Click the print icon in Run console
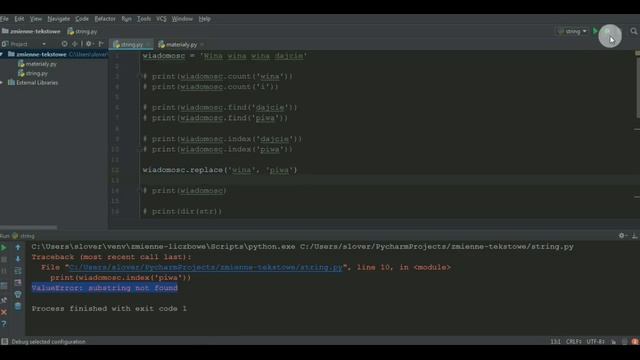Screen dimensions: 640x360 pos(18,294)
